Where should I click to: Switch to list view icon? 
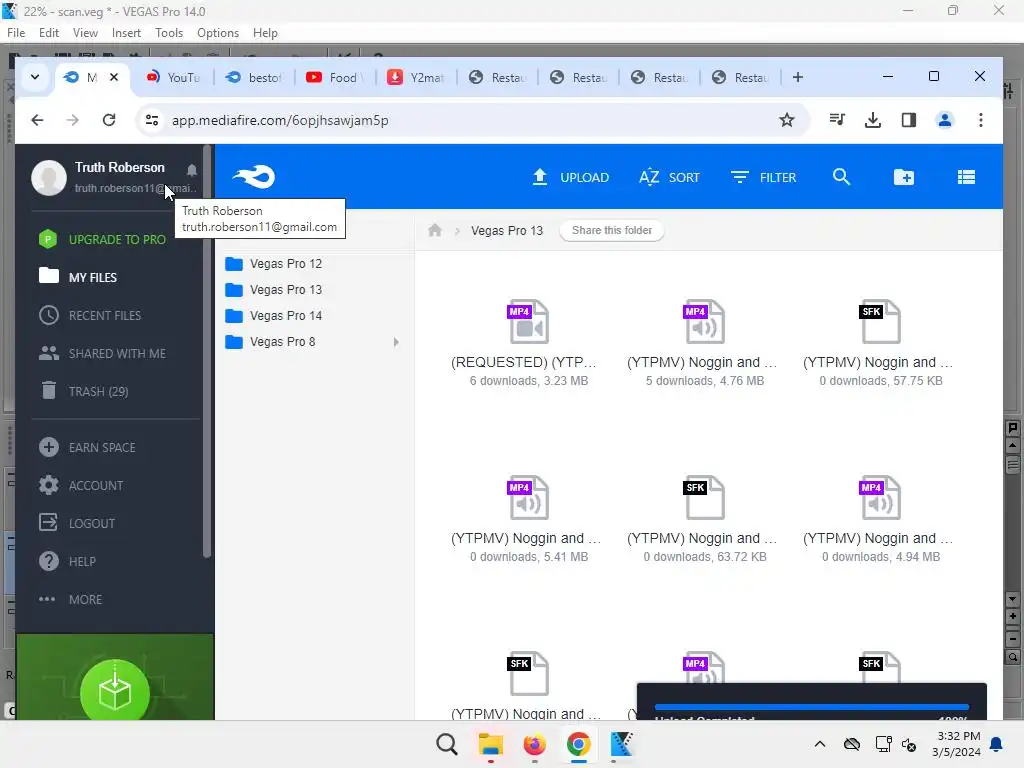click(966, 177)
